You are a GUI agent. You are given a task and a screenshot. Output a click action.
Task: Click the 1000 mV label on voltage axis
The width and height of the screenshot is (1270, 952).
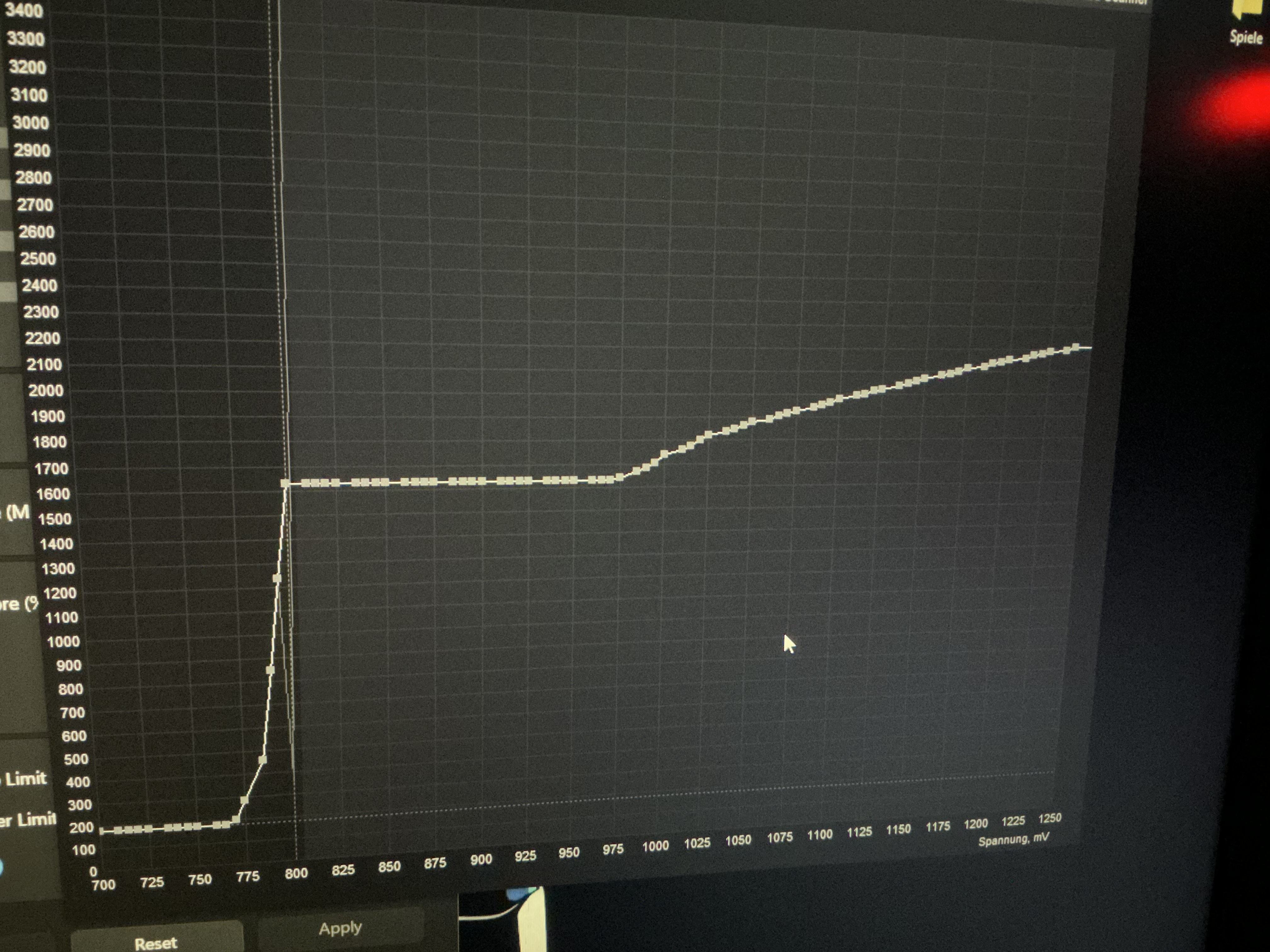tap(655, 847)
